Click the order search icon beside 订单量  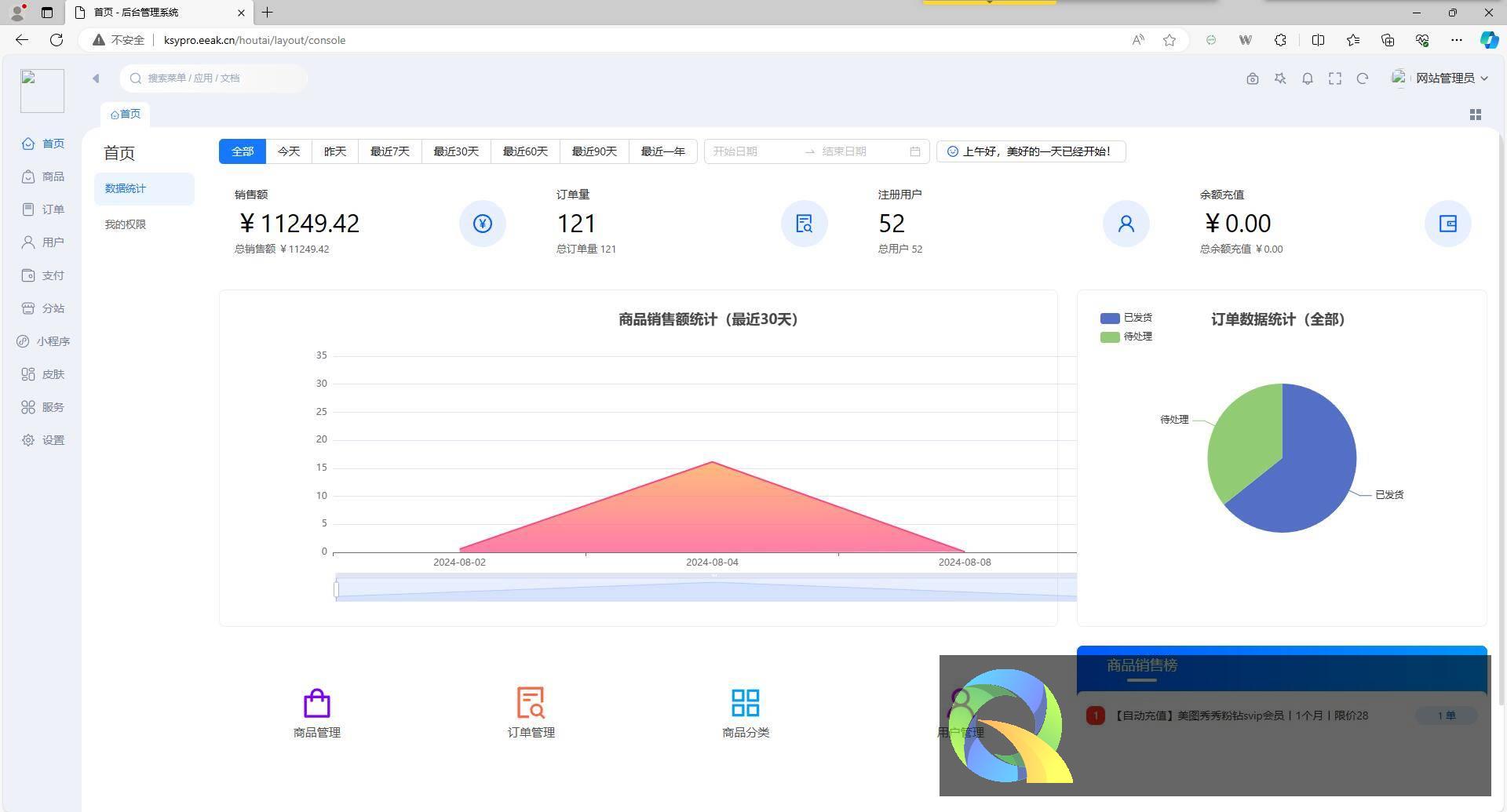(805, 224)
